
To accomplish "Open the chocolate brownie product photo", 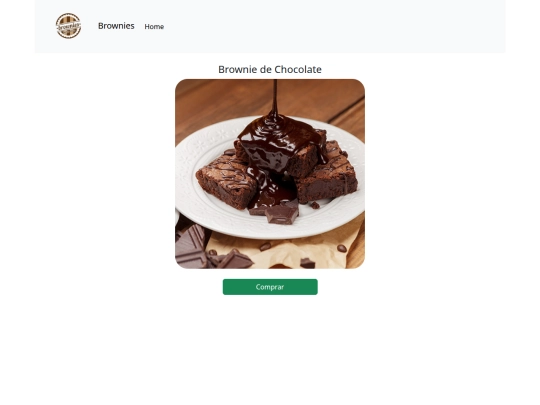I will tap(270, 174).
